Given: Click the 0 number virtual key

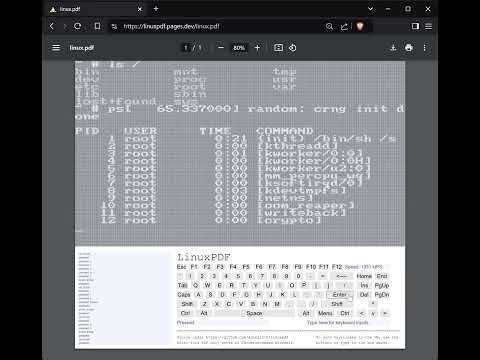Looking at the screenshot, I should (298, 276).
